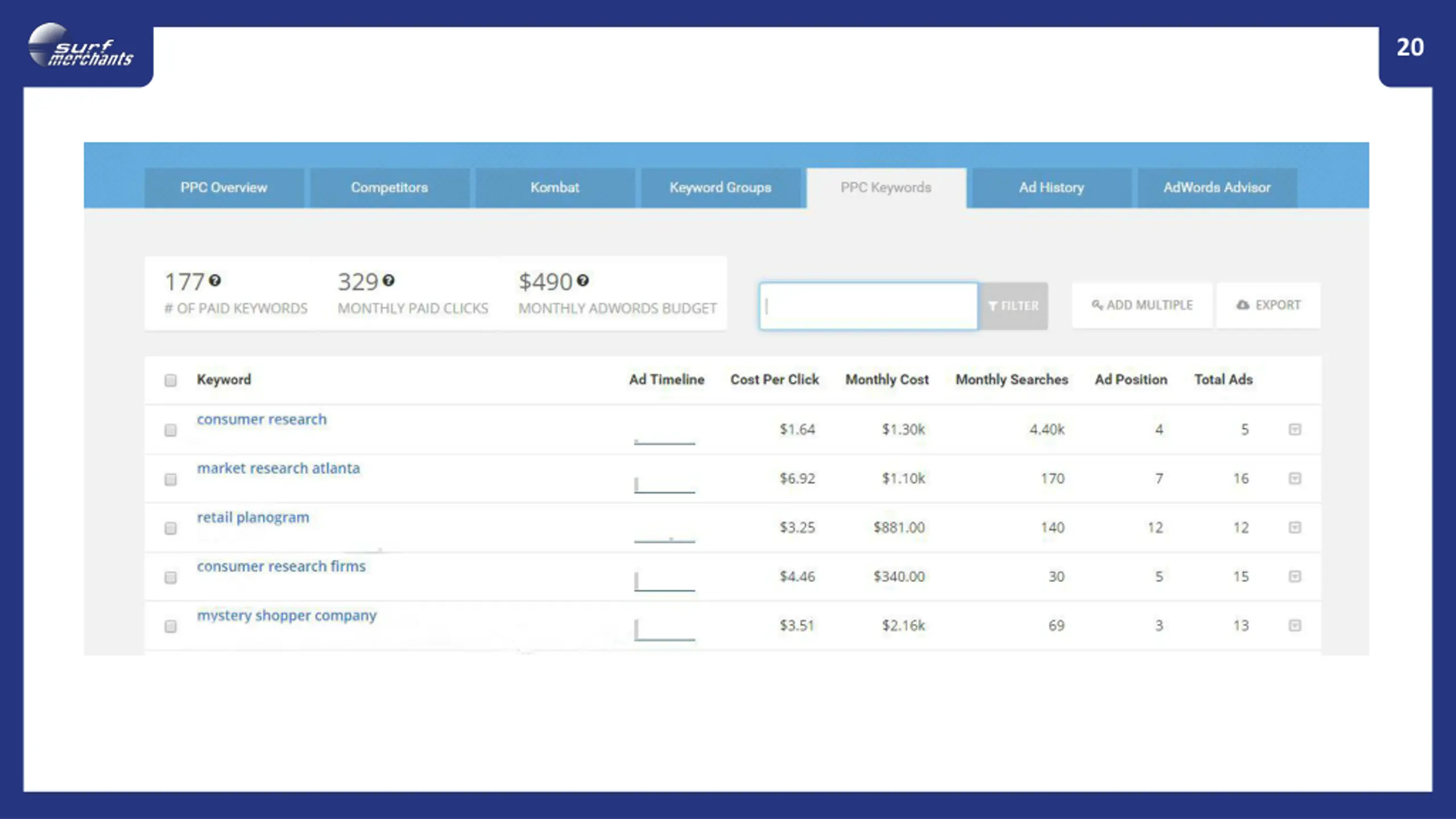The image size is (1456, 819).
Task: View ad timeline chart for mystery shopper company
Action: point(664,630)
